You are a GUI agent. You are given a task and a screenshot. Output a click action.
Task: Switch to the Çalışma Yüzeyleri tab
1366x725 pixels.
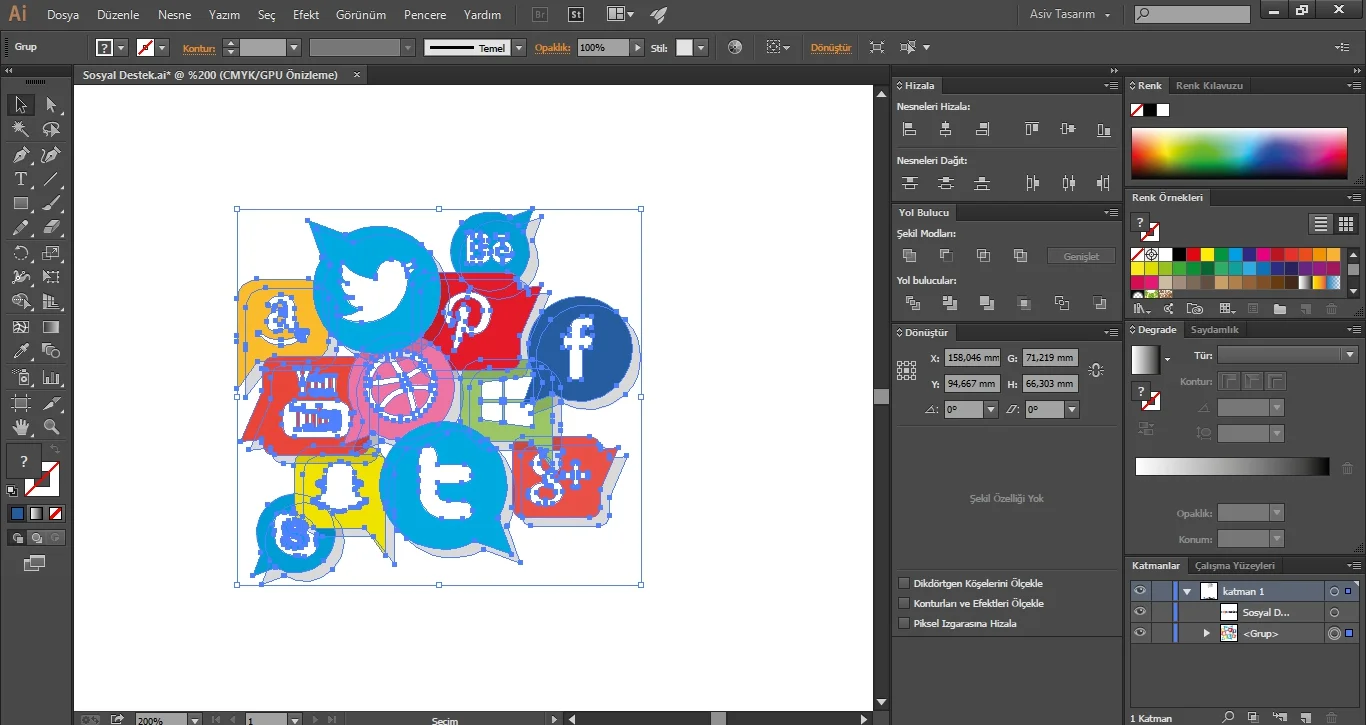[x=1235, y=565]
